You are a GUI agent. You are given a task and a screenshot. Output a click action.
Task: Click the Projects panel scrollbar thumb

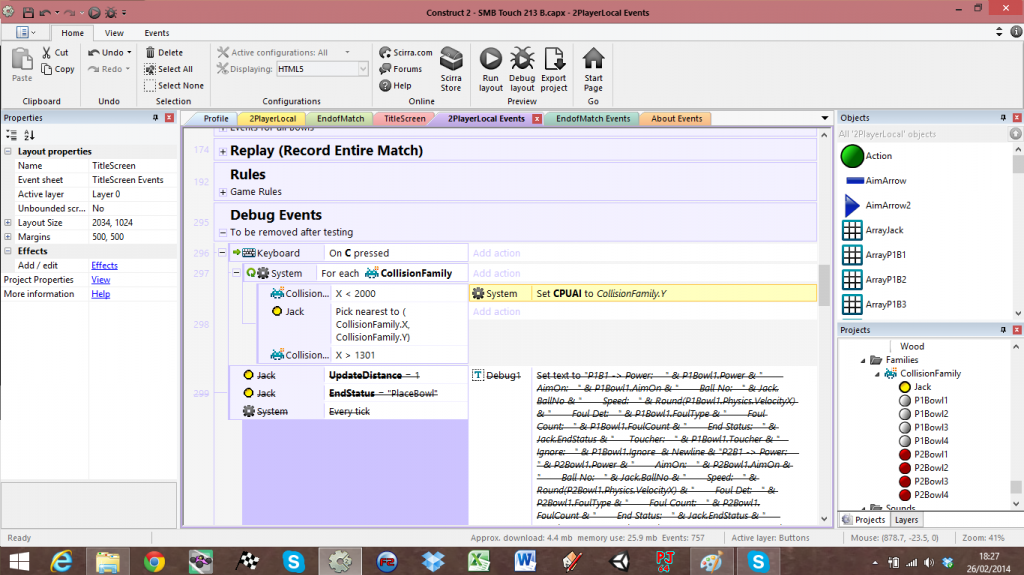click(x=1016, y=487)
